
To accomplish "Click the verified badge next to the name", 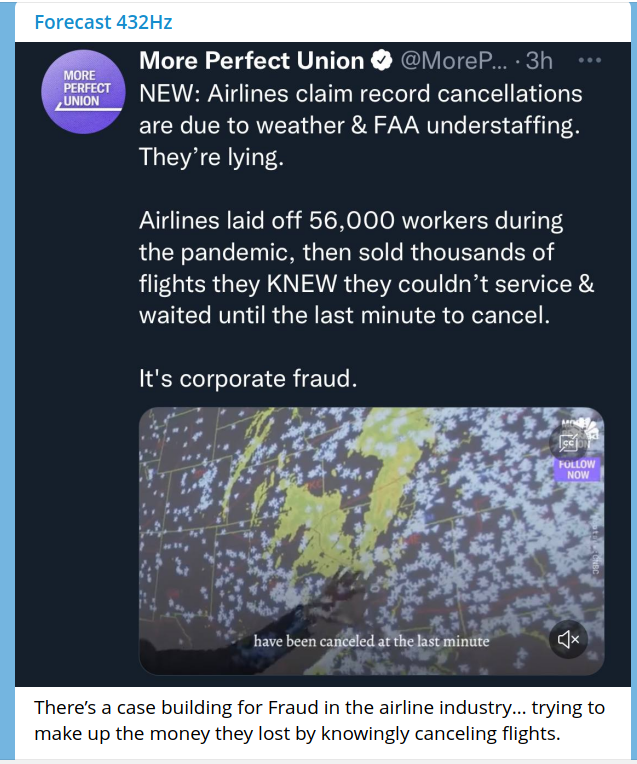I will [x=382, y=61].
